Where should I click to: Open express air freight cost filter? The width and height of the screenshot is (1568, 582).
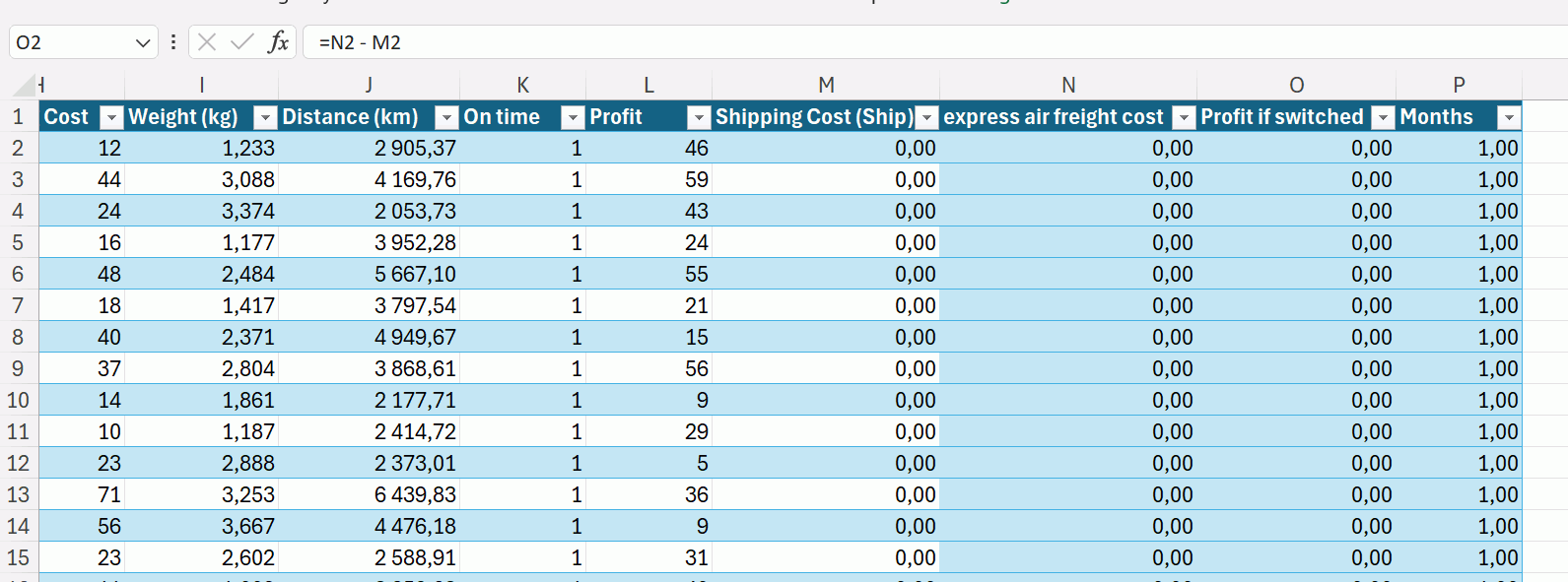point(1184,118)
